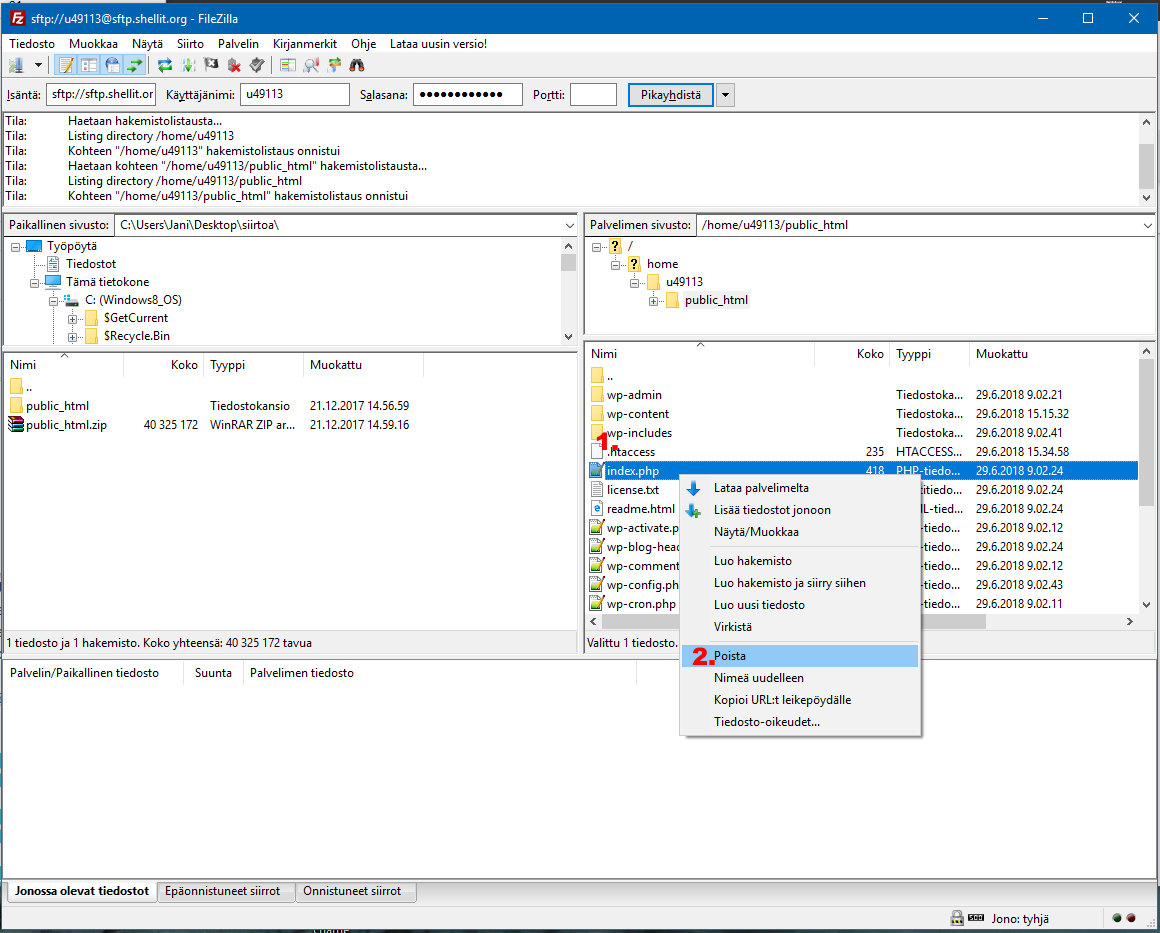Open the Palvelin menu

(238, 44)
